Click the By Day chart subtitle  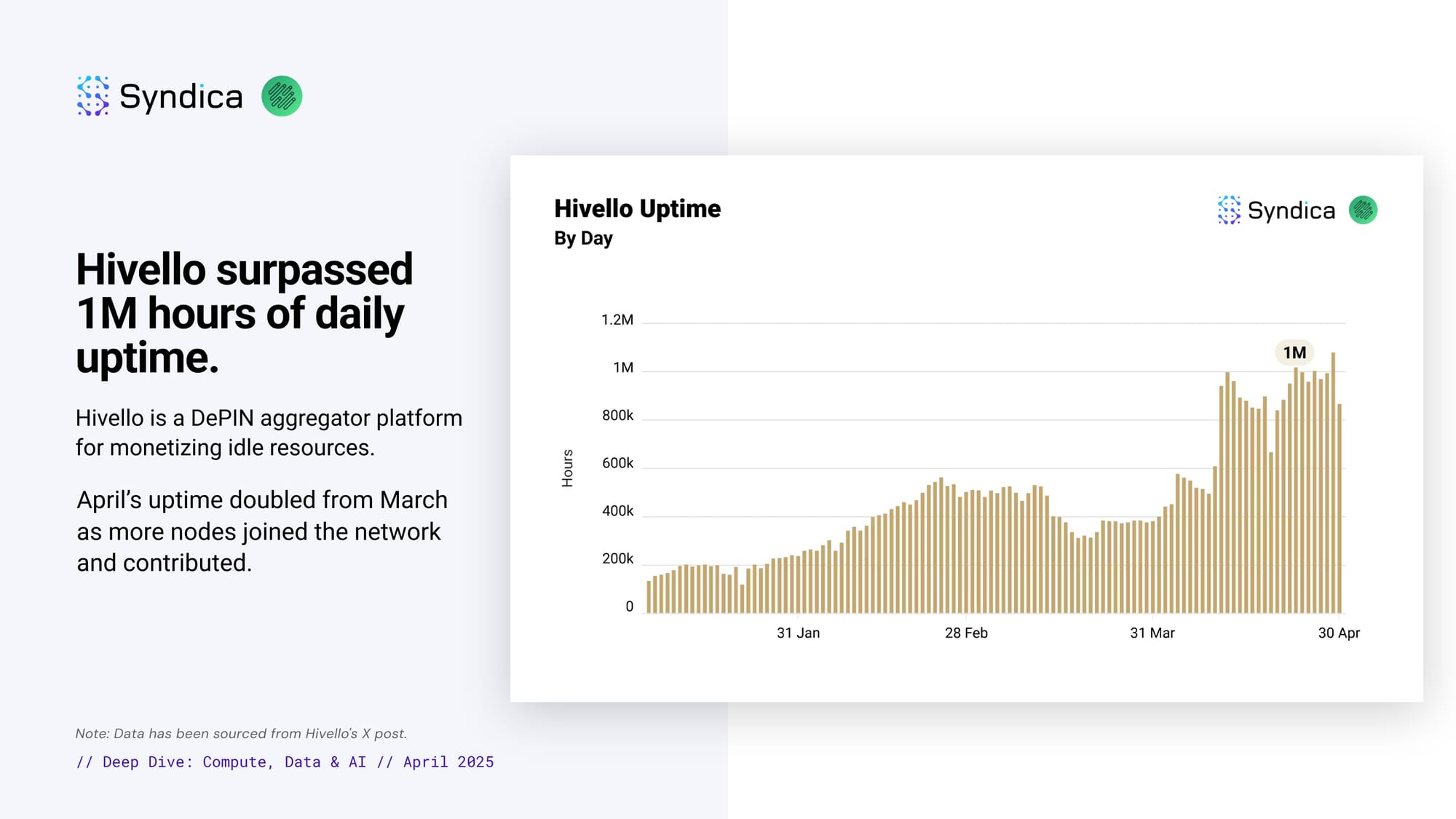point(583,238)
